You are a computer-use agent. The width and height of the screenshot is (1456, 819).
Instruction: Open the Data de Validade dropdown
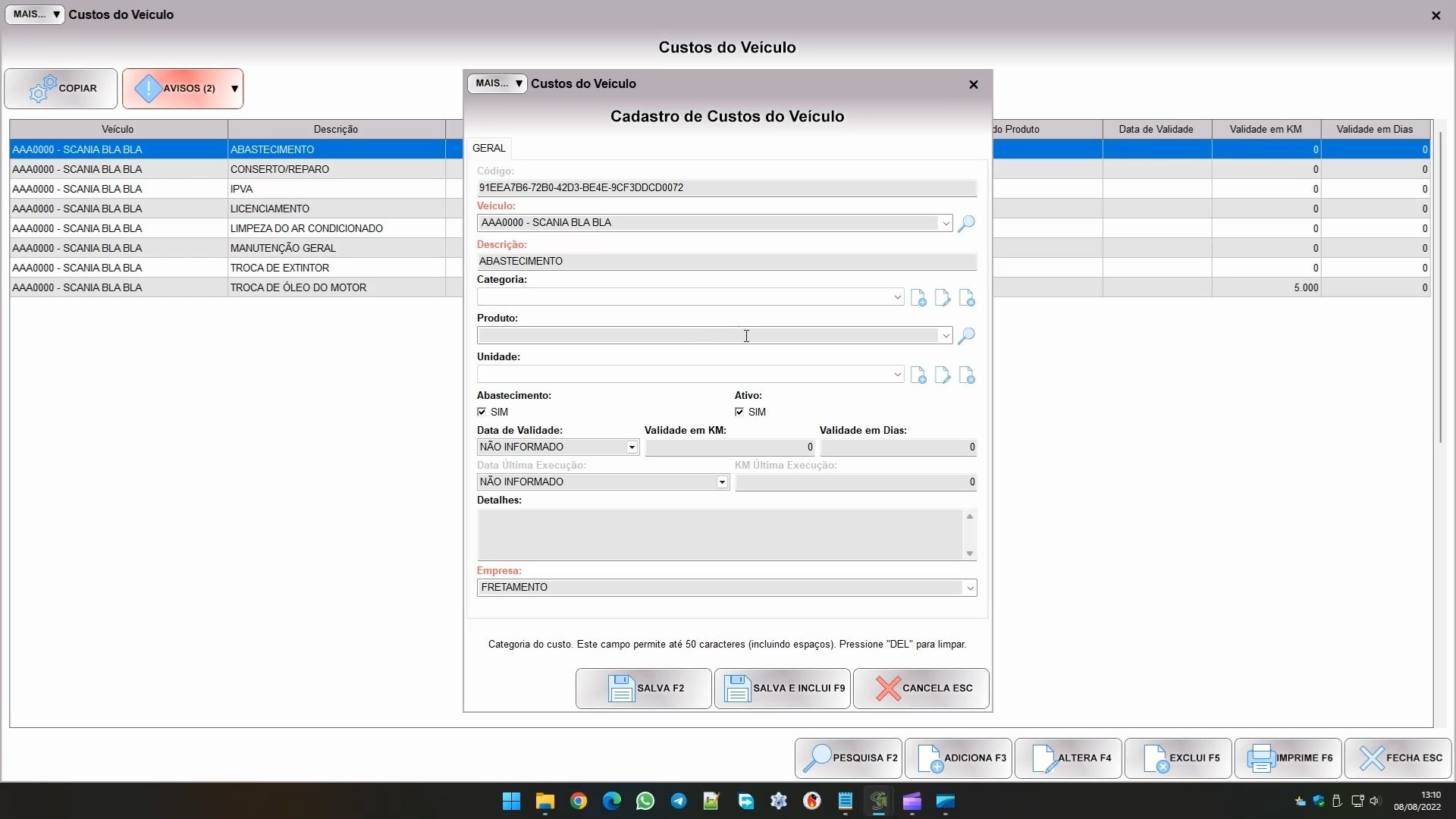[x=631, y=447]
